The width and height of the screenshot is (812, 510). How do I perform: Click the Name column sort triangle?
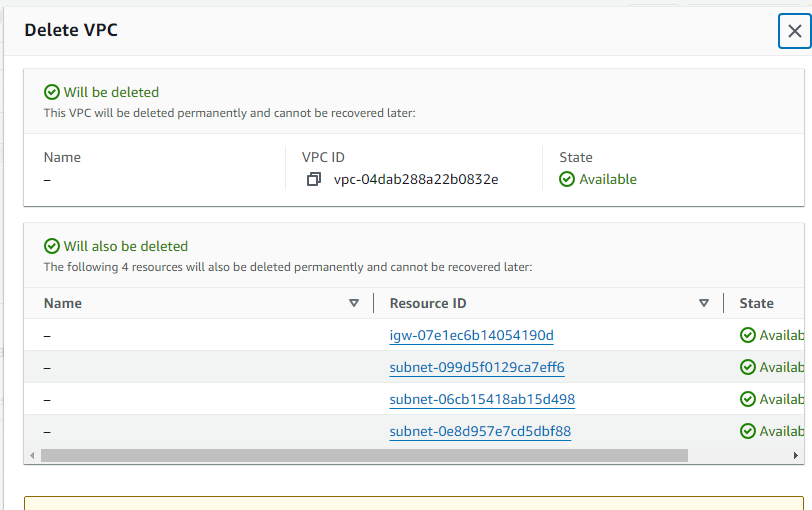click(353, 303)
